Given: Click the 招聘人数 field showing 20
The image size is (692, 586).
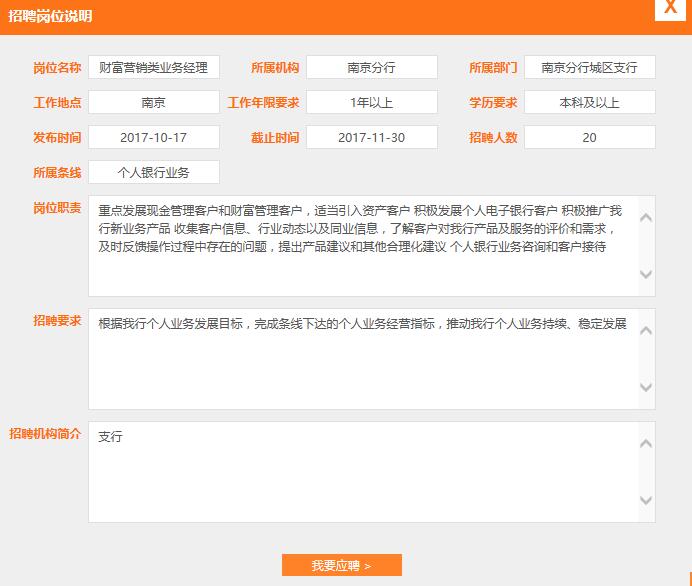Looking at the screenshot, I should (x=589, y=137).
